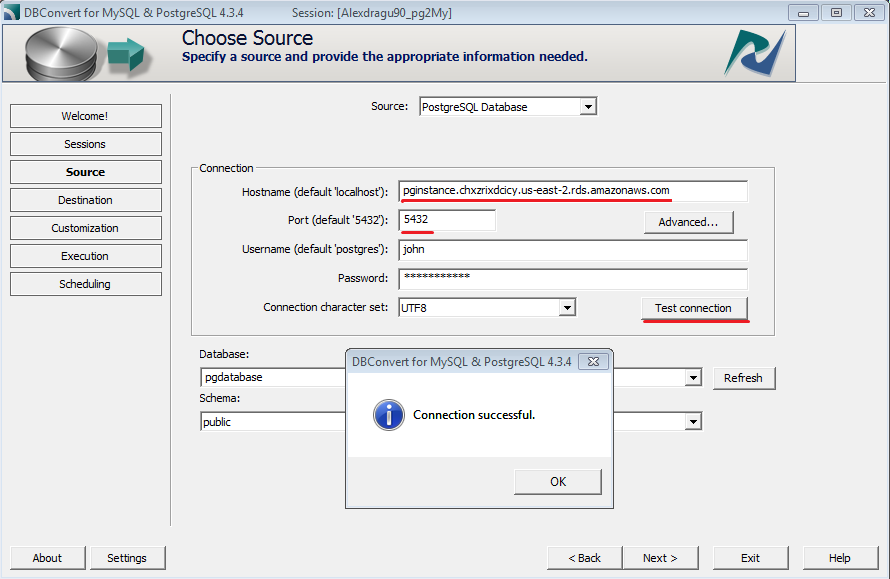Click the Username field containing john

pos(573,249)
